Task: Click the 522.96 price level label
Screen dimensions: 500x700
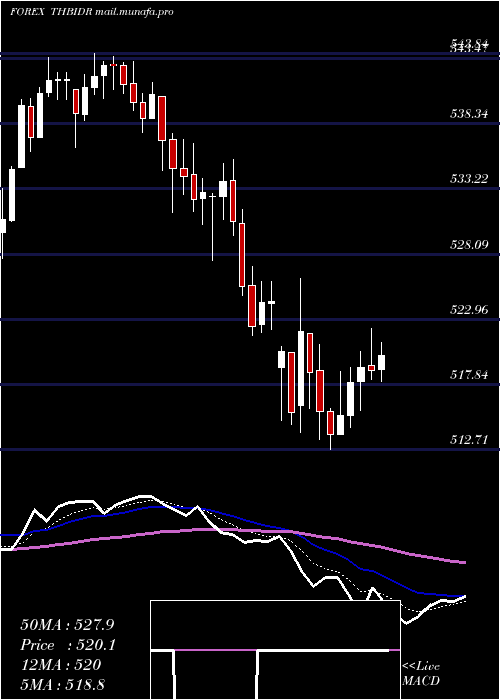Action: click(468, 310)
